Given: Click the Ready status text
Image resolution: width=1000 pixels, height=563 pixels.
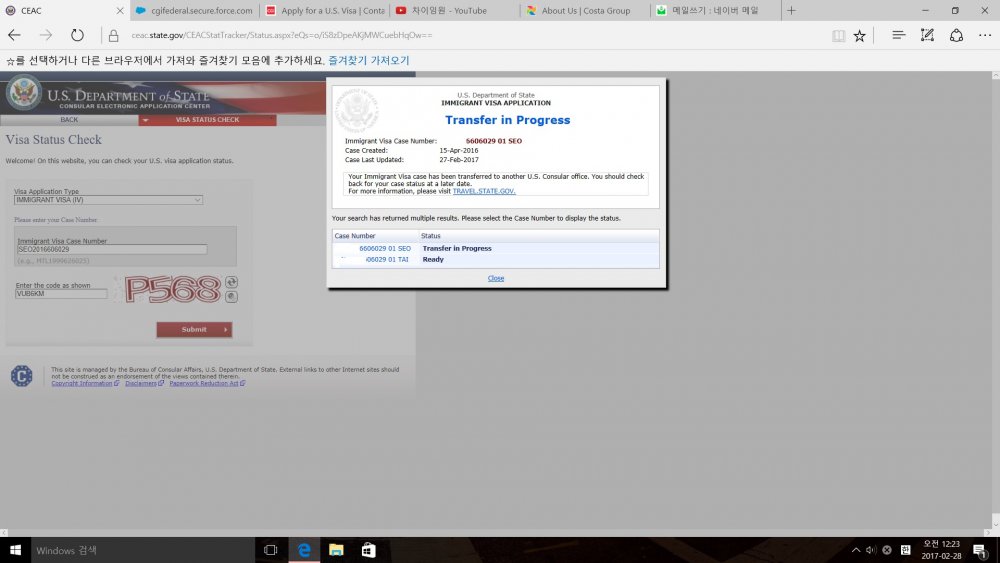Looking at the screenshot, I should tap(433, 260).
